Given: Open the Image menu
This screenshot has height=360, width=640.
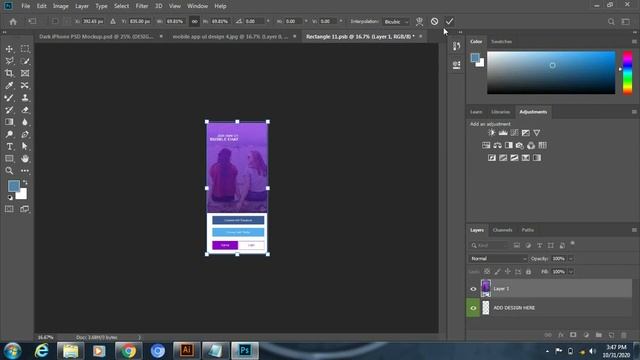Looking at the screenshot, I should 60,6.
